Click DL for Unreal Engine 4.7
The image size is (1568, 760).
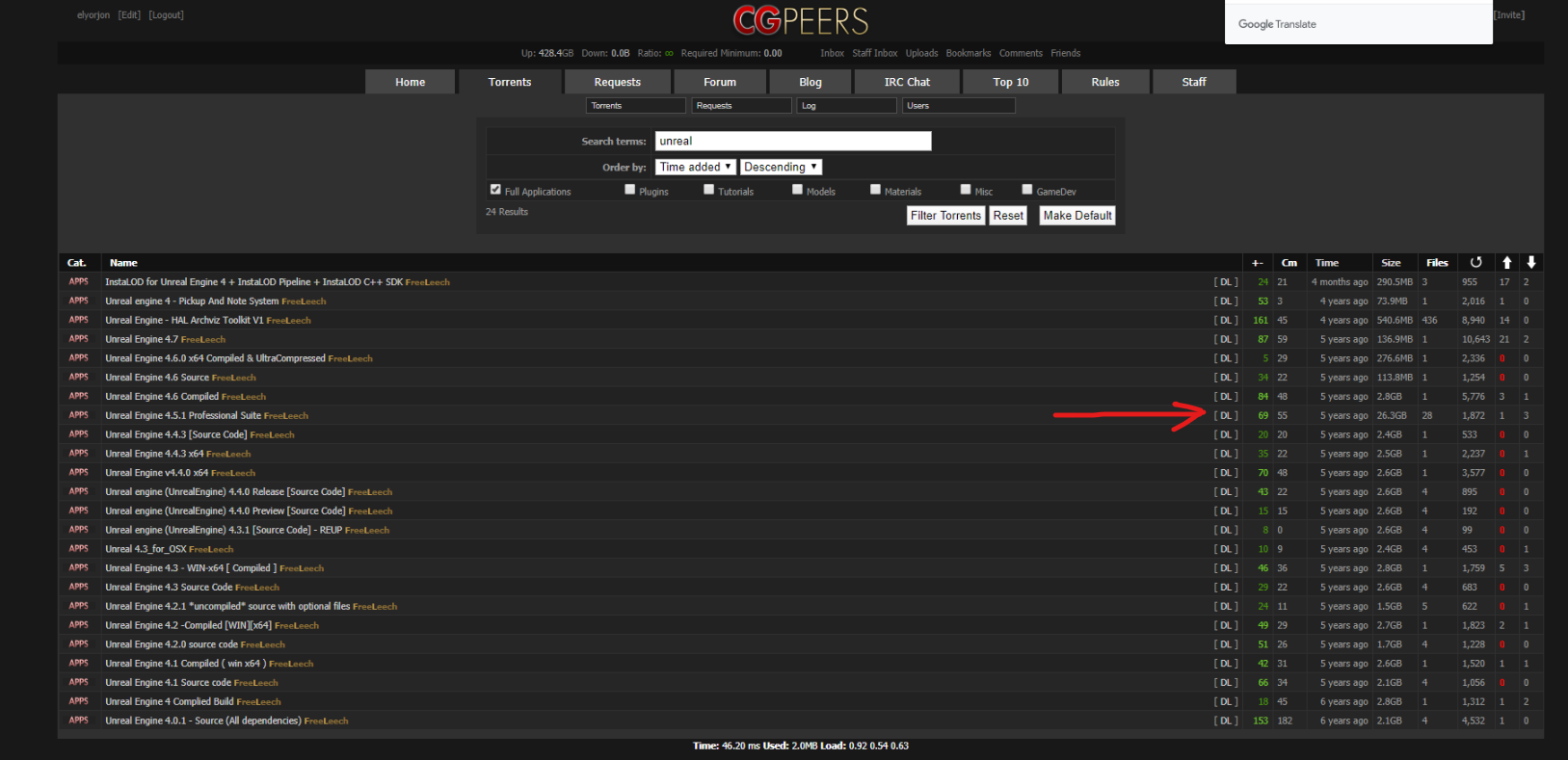(1226, 339)
